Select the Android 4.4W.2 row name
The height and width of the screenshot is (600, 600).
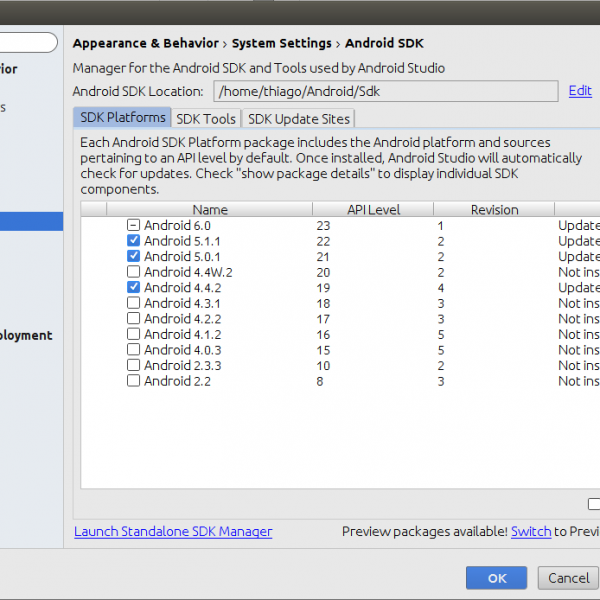click(188, 272)
